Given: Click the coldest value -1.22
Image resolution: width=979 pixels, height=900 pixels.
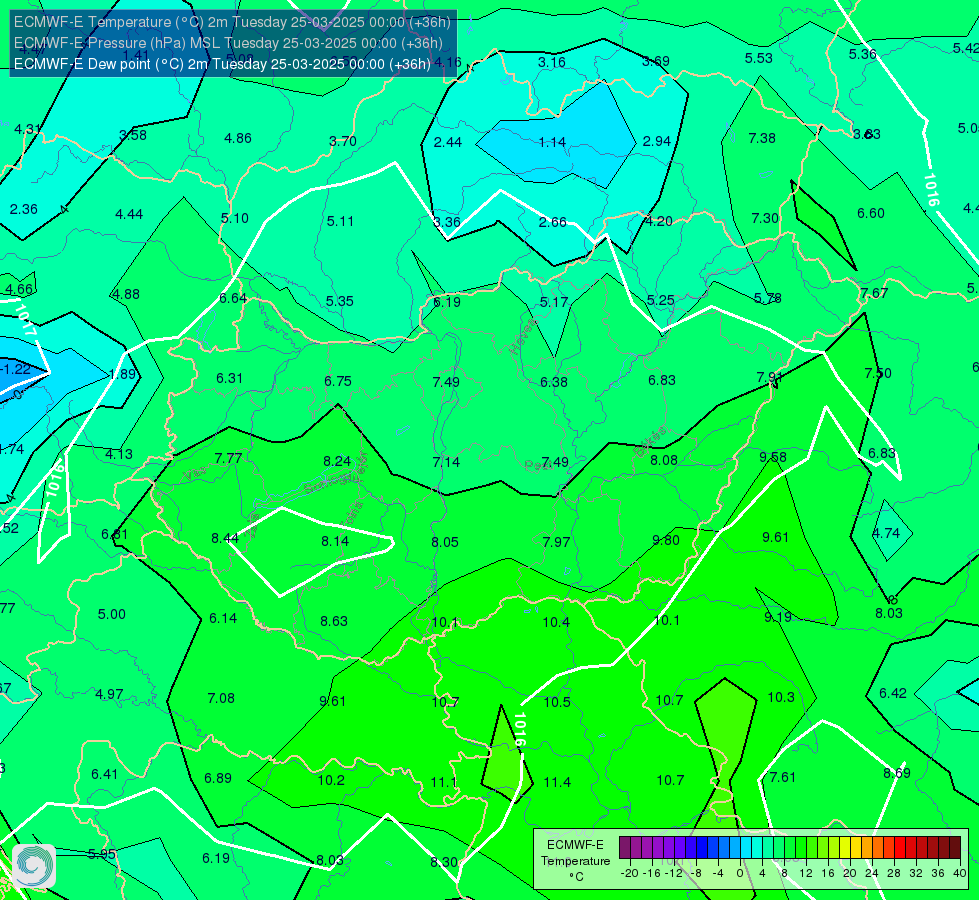Looking at the screenshot, I should click(x=15, y=369).
